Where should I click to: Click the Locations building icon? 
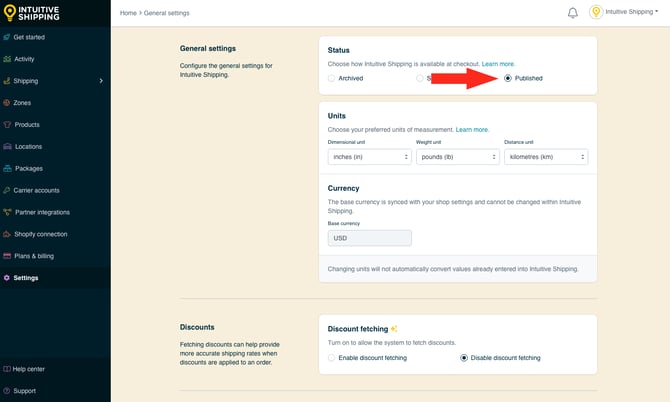coord(7,147)
